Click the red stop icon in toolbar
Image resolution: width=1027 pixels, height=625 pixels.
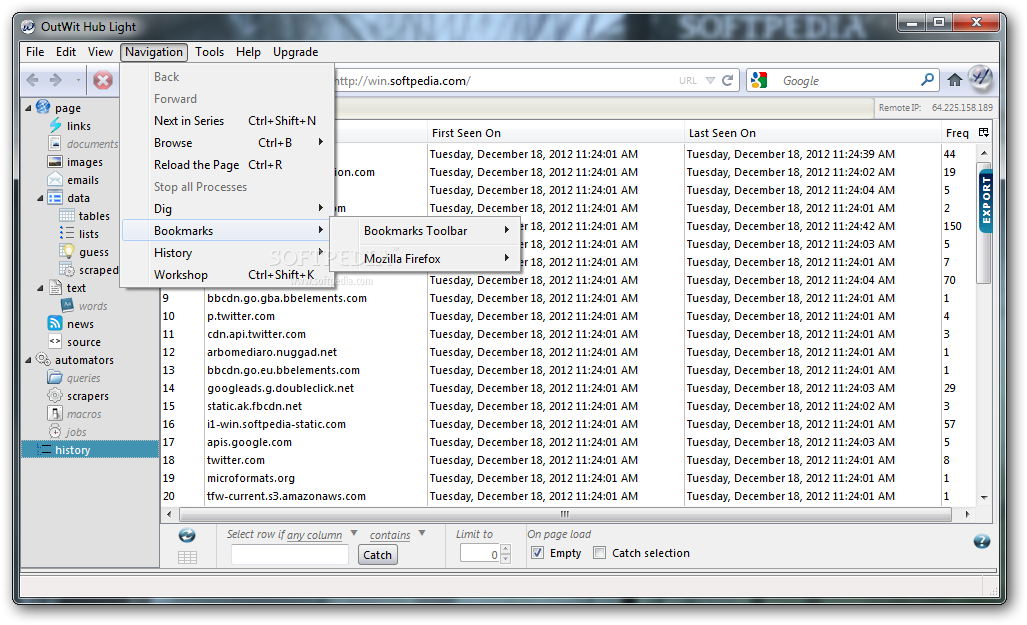(x=103, y=81)
